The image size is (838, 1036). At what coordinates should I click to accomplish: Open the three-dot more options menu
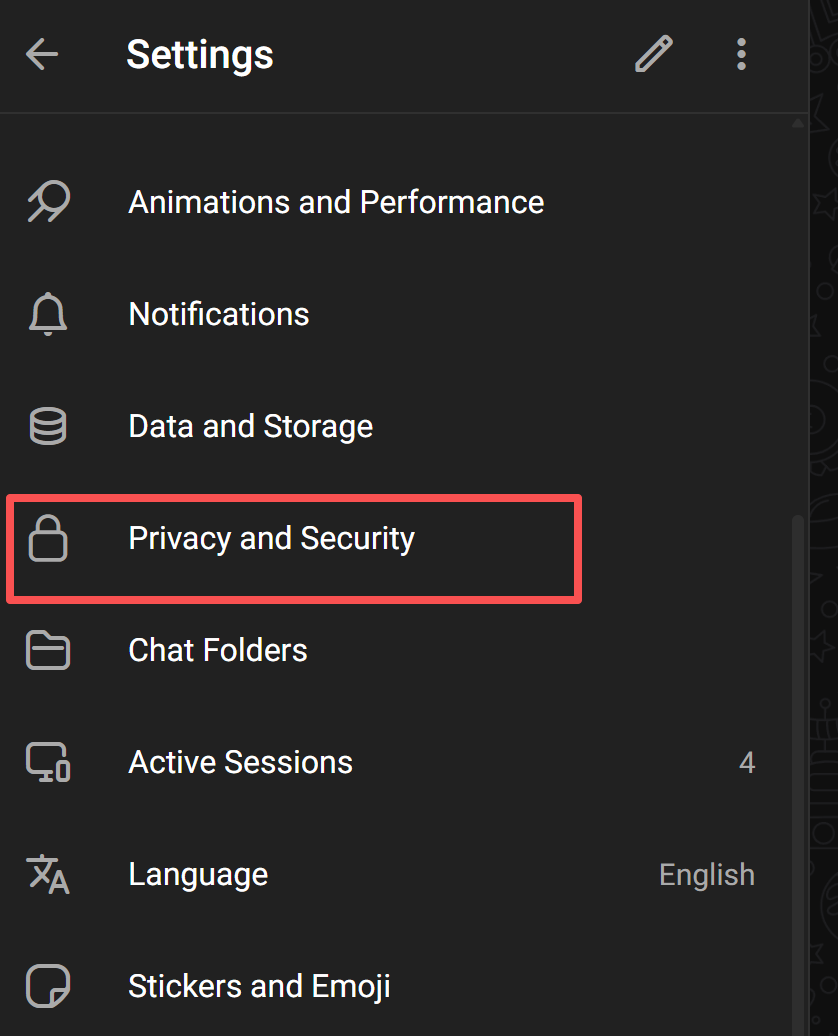pos(741,54)
